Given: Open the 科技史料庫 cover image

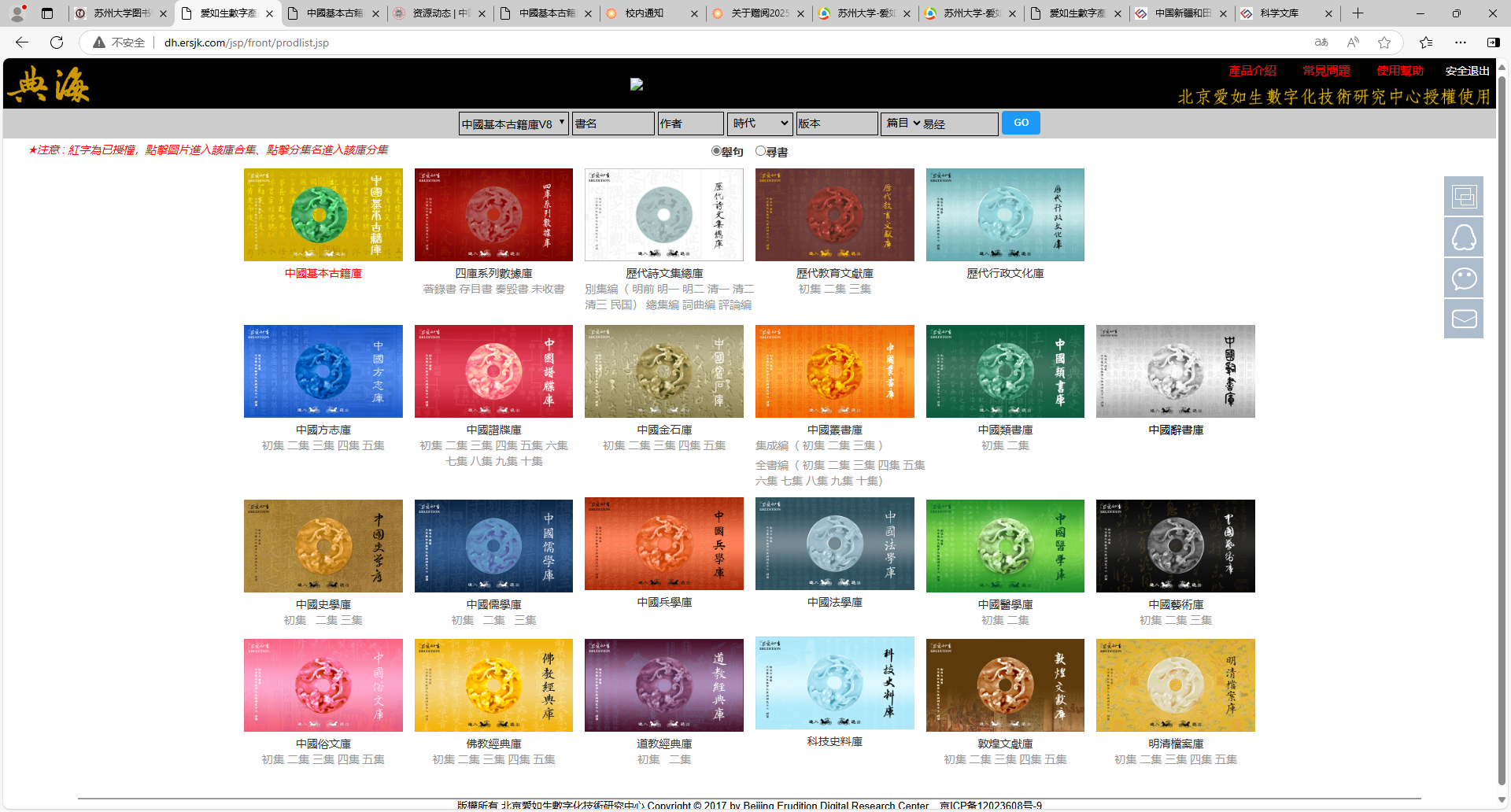Looking at the screenshot, I should [x=835, y=683].
